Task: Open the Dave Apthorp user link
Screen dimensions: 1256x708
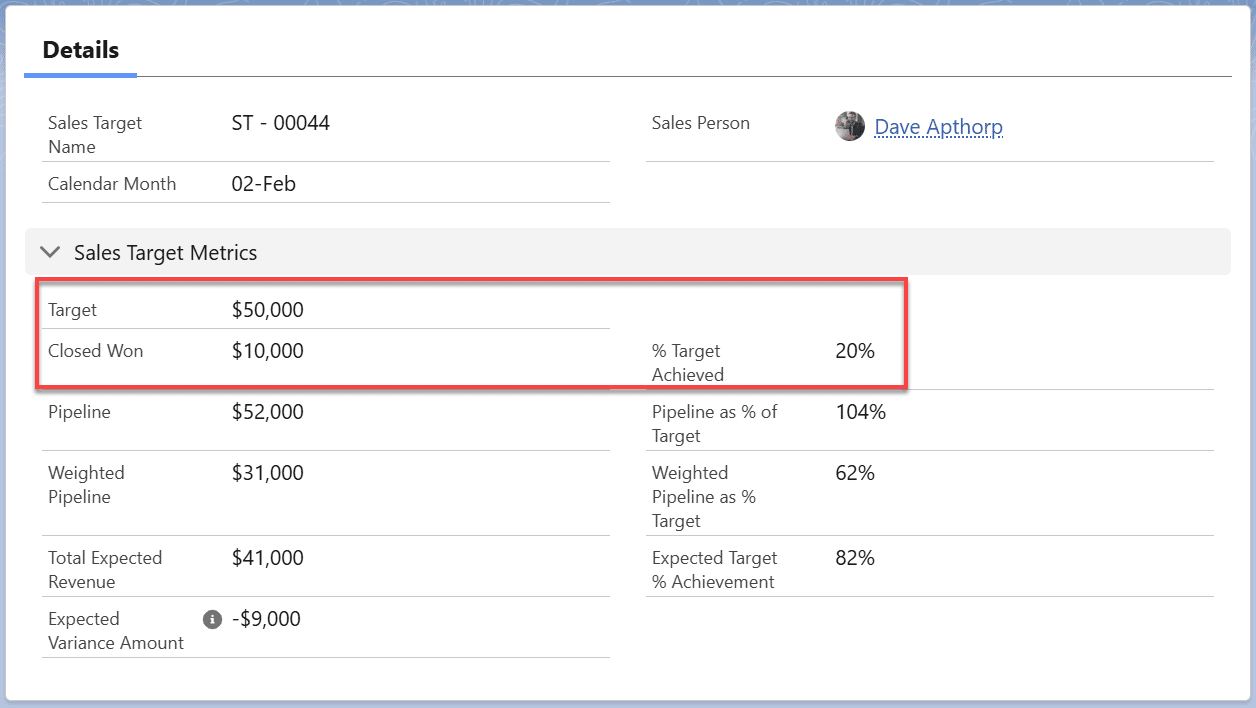Action: tap(938, 127)
